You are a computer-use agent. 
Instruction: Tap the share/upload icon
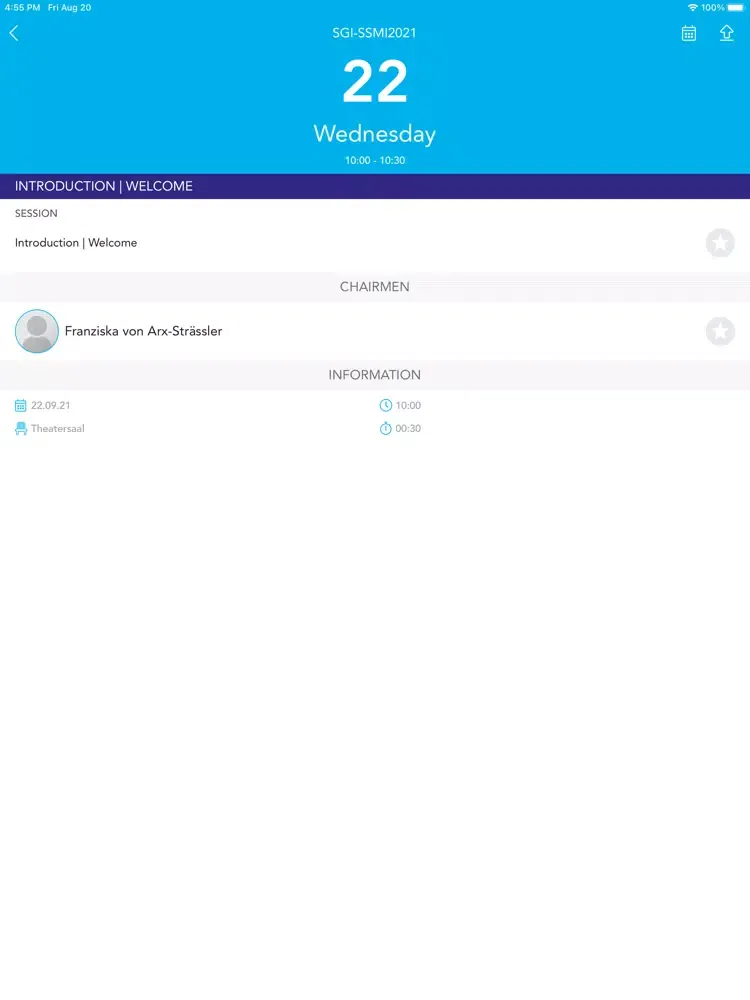[726, 33]
